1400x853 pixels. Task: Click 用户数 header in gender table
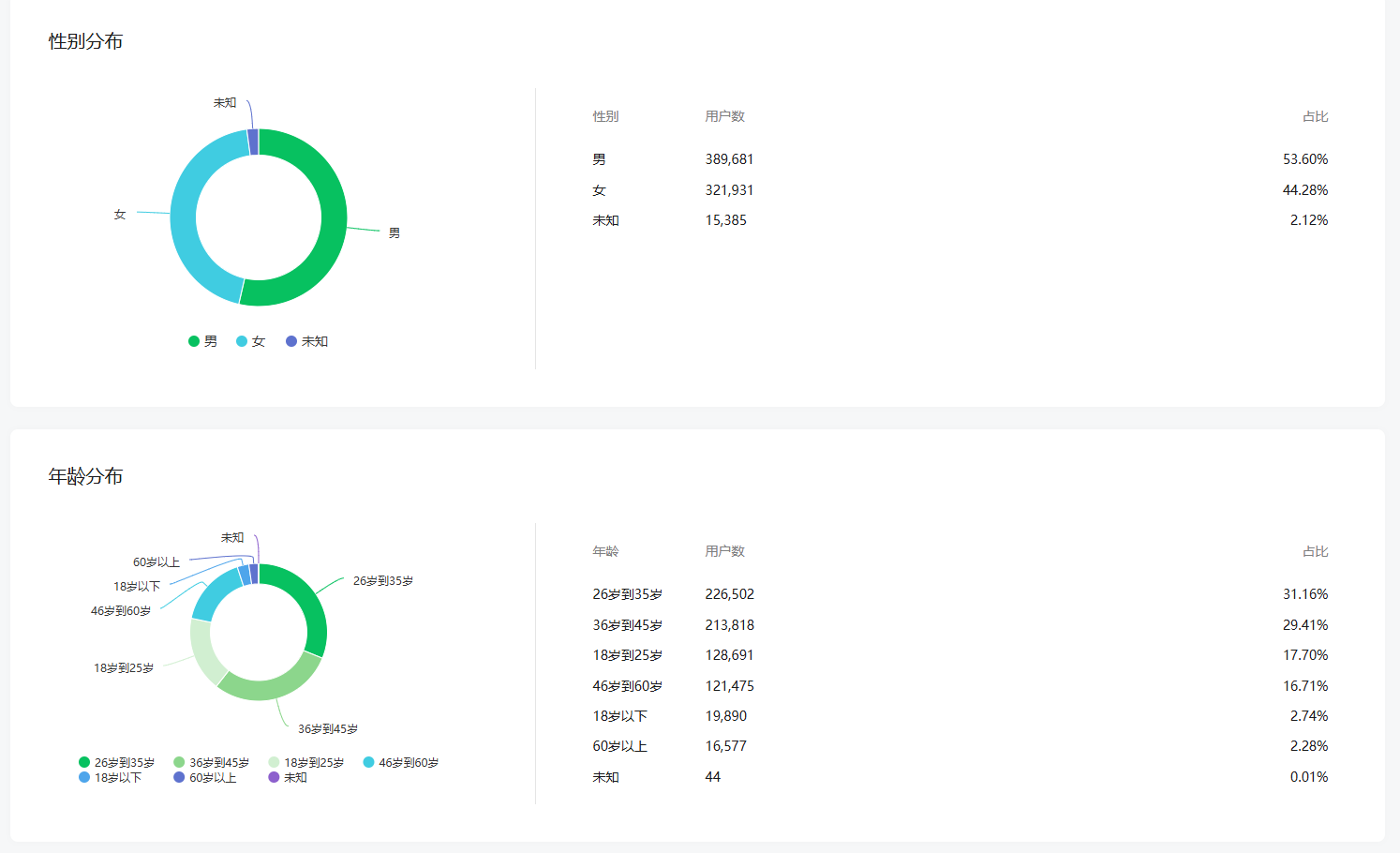724,116
